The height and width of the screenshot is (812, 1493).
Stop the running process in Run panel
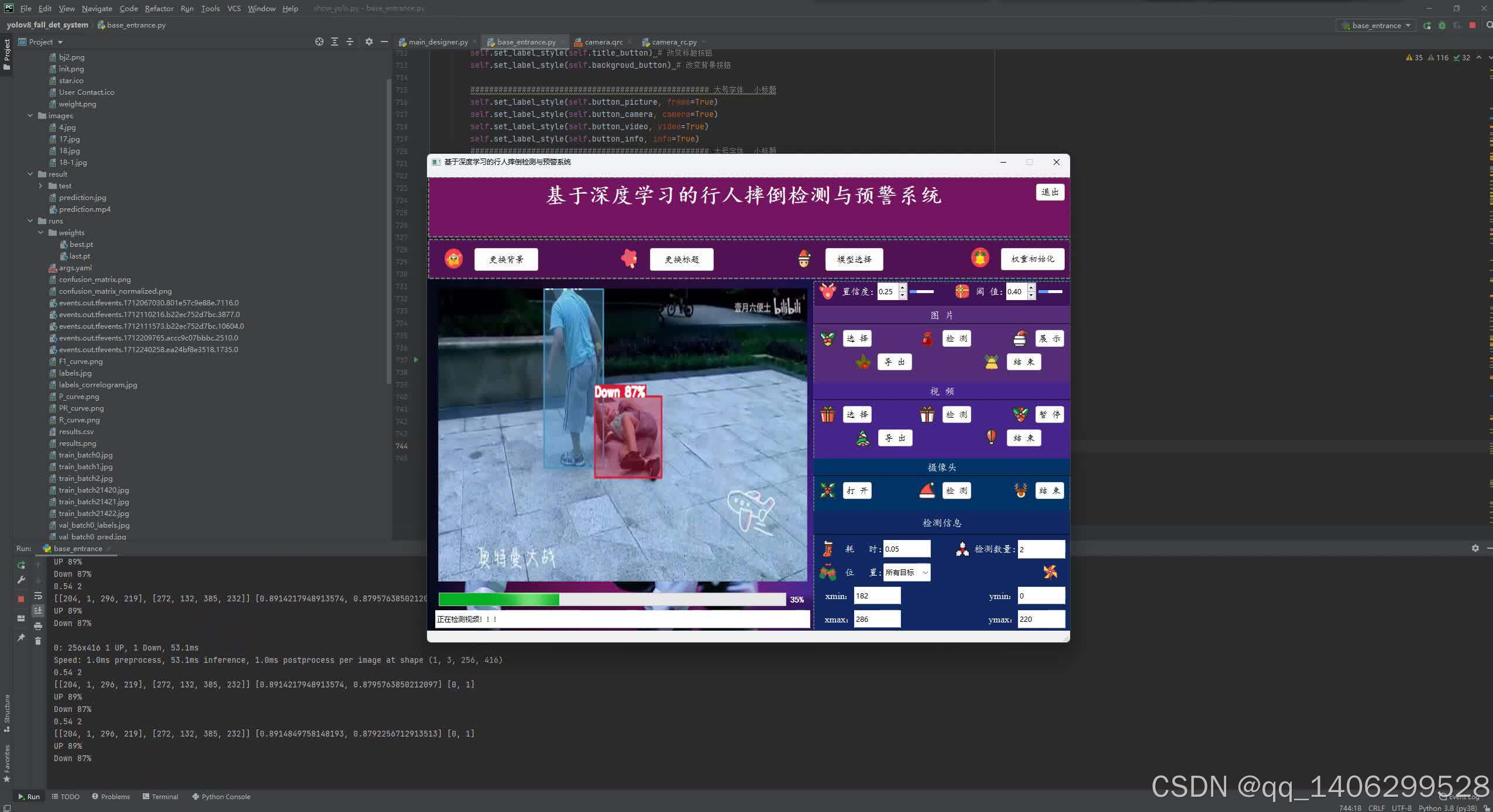[21, 598]
